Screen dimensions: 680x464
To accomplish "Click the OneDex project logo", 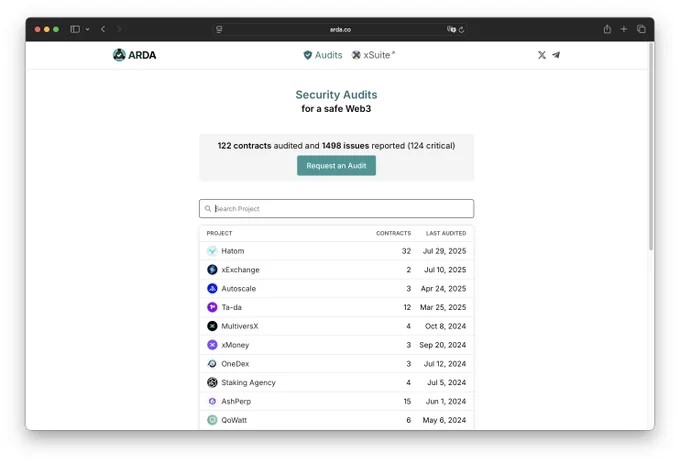I will coord(212,364).
